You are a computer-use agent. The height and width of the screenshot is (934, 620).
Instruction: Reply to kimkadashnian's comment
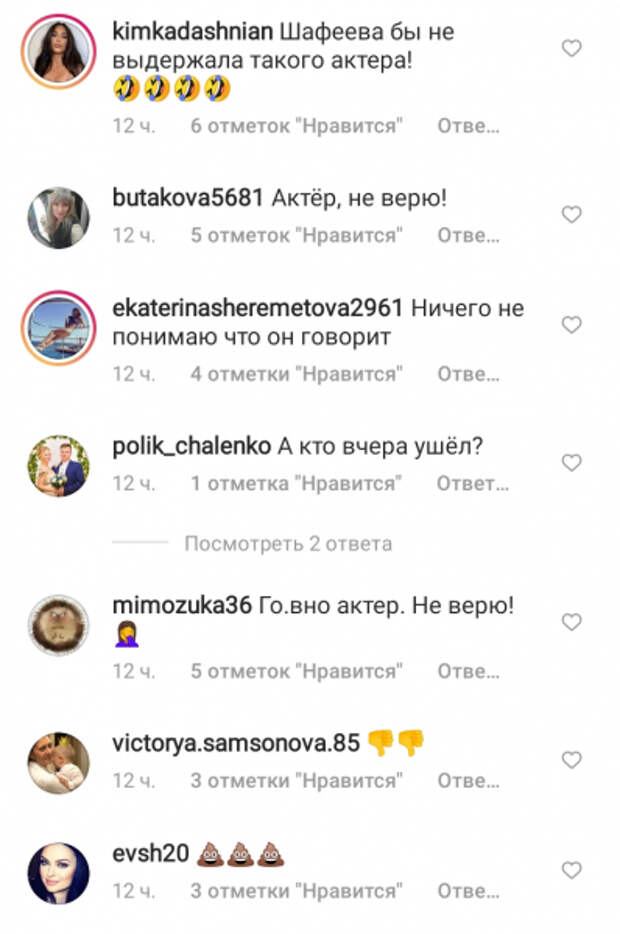pyautogui.click(x=468, y=126)
